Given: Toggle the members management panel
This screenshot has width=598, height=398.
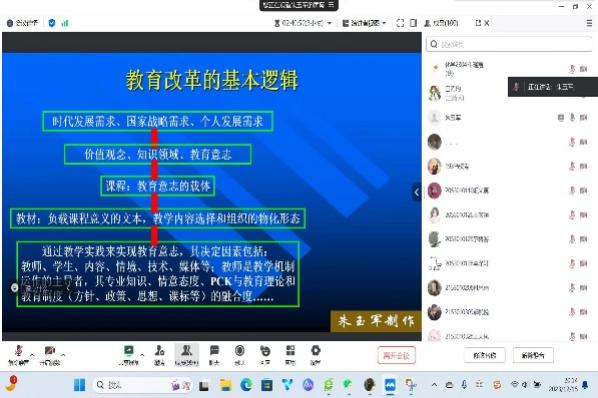Looking at the screenshot, I should point(186,355).
